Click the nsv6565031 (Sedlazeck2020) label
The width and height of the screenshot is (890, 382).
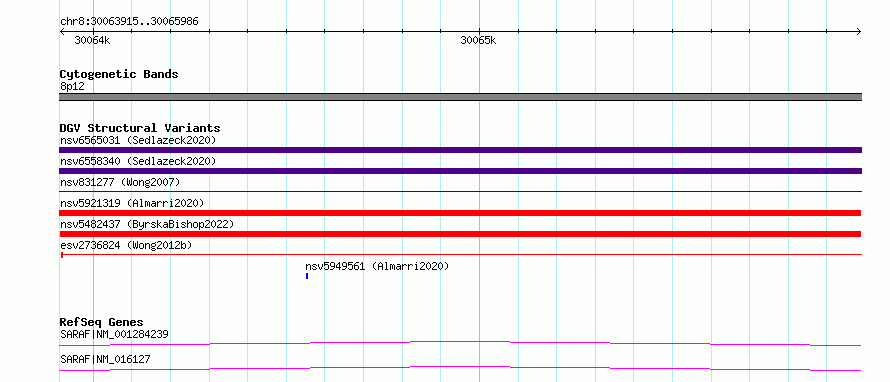[138, 140]
